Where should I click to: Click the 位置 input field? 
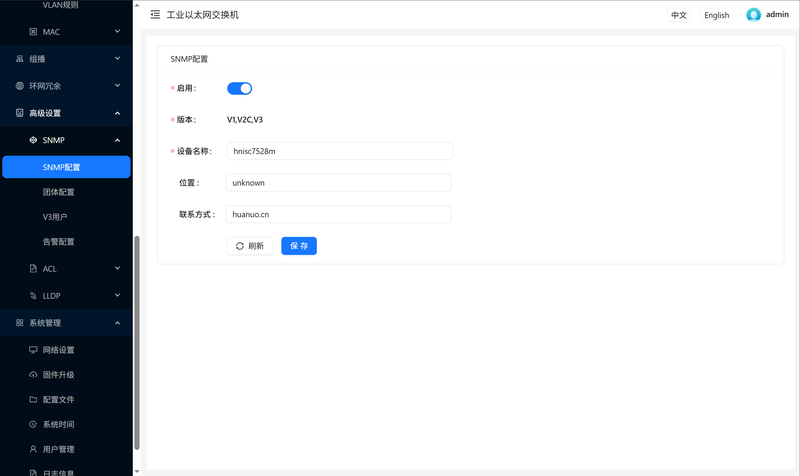[339, 183]
